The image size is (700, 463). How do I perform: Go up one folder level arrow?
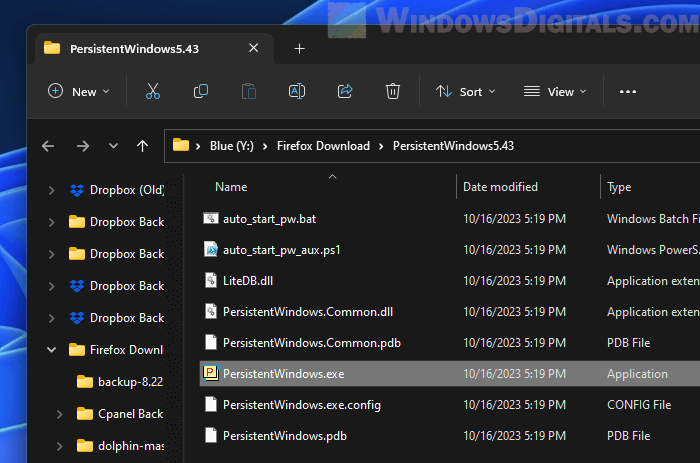pyautogui.click(x=142, y=146)
